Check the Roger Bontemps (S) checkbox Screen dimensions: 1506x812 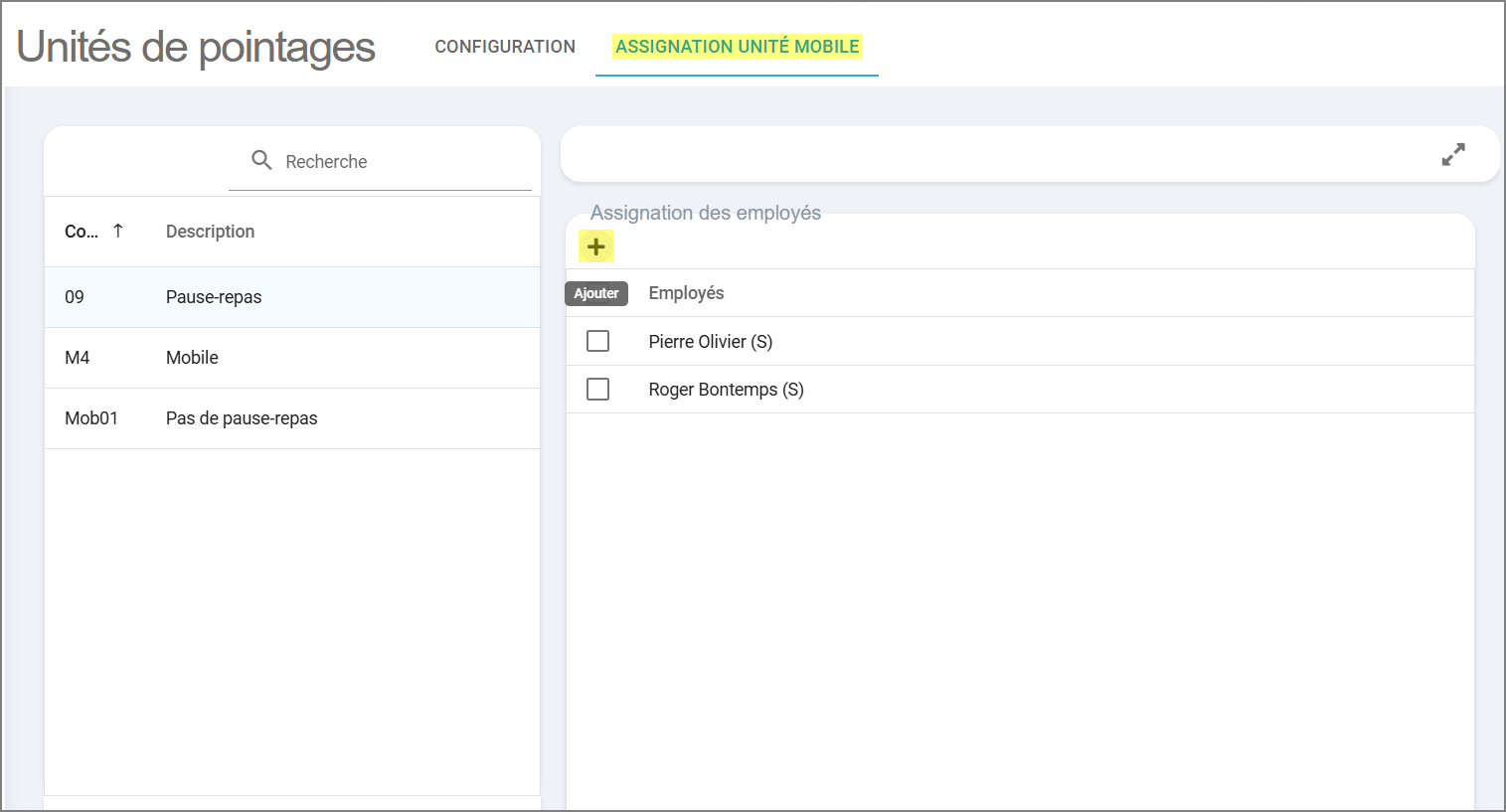tap(597, 389)
